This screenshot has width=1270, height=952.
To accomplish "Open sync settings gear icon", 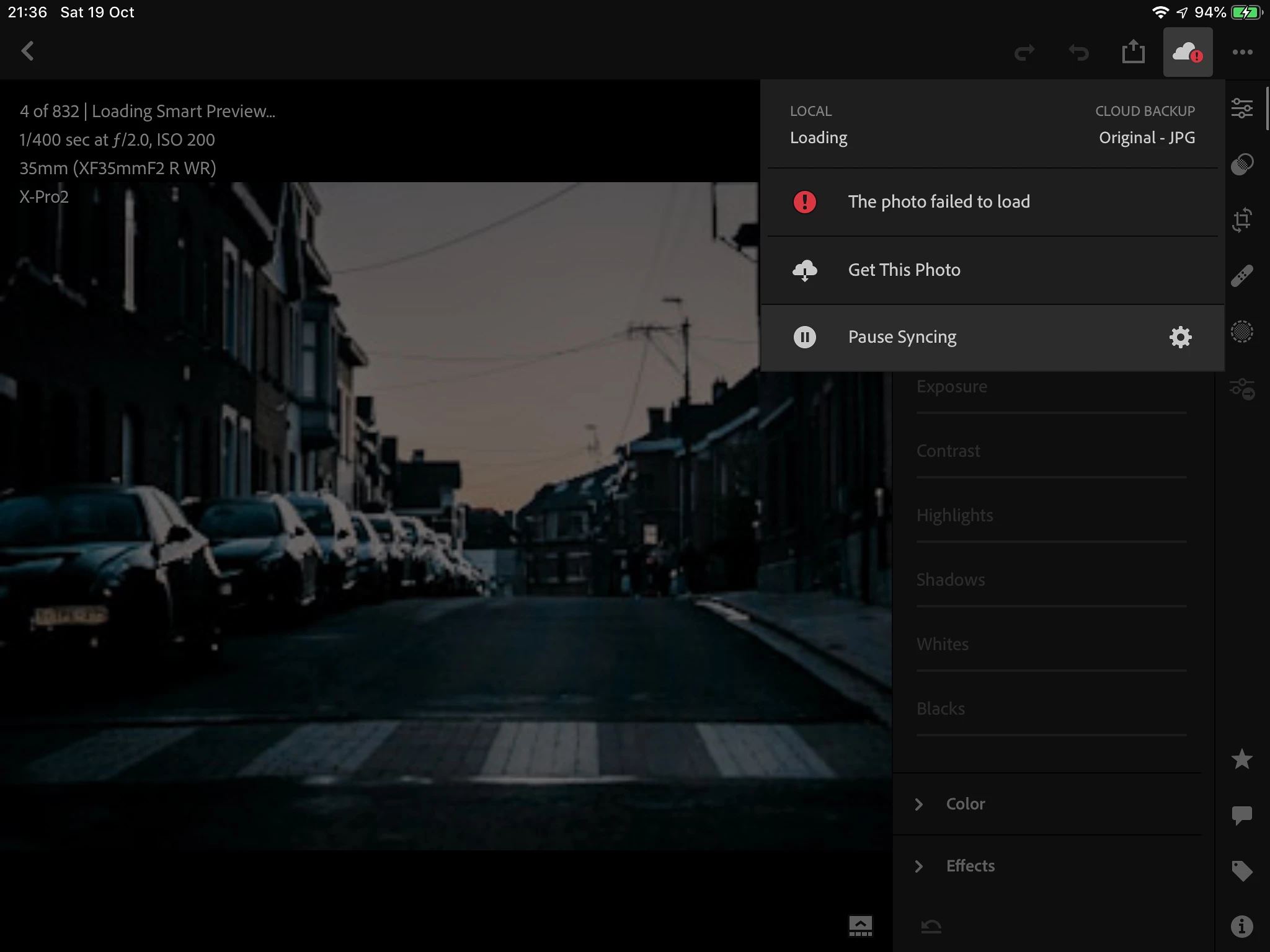I will (1180, 337).
